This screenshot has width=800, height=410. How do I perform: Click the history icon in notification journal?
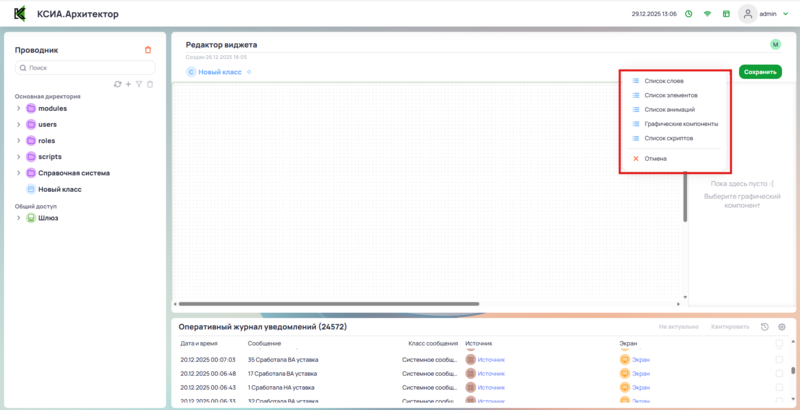pyautogui.click(x=764, y=327)
